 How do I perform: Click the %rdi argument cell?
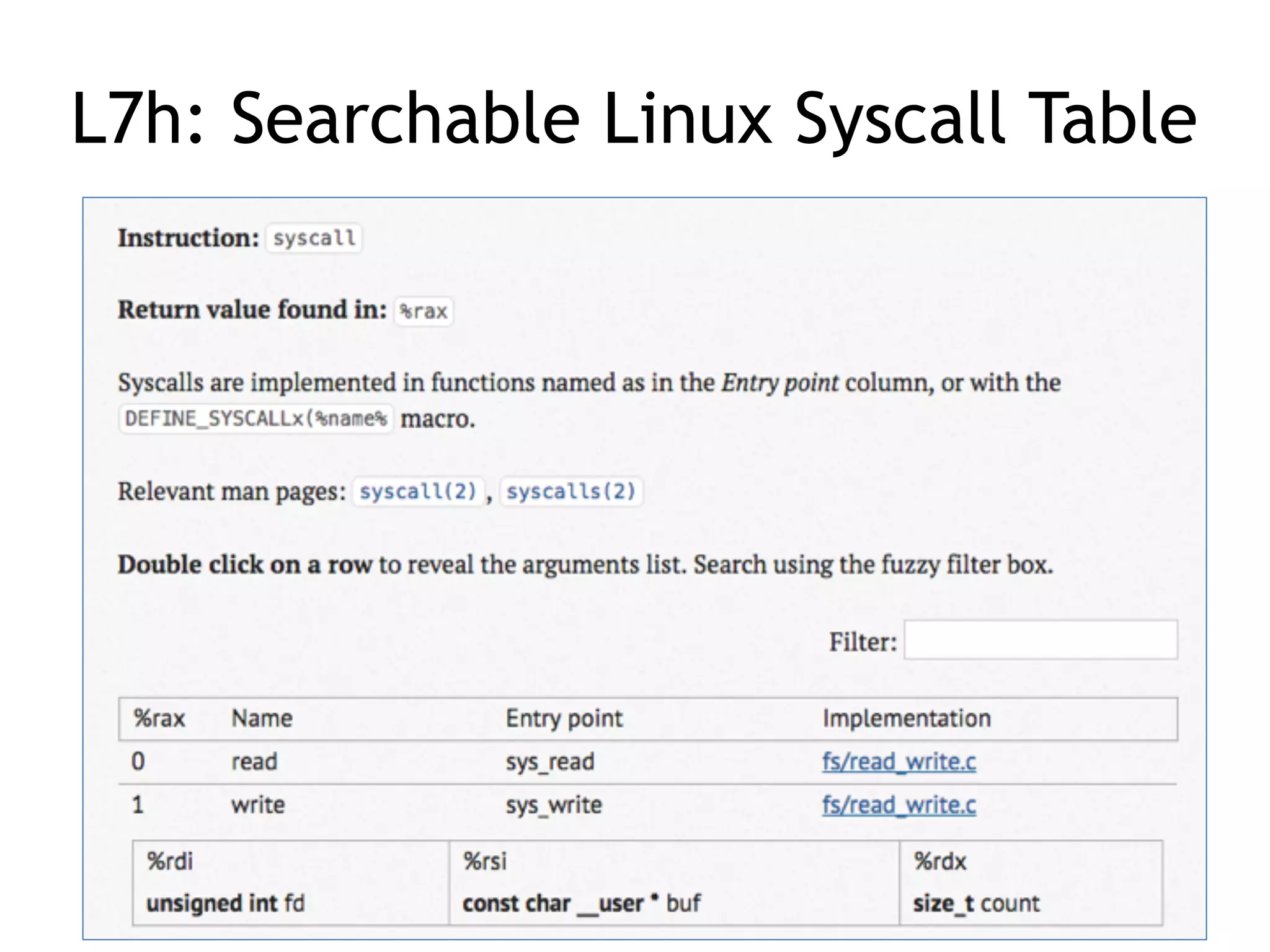[x=290, y=882]
